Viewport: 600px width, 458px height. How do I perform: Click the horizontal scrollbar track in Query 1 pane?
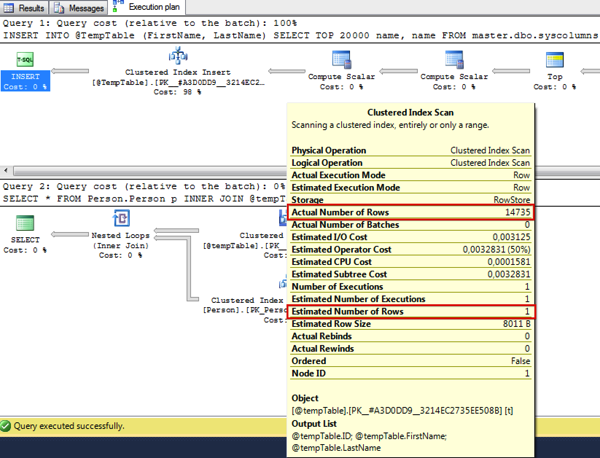(x=149, y=170)
